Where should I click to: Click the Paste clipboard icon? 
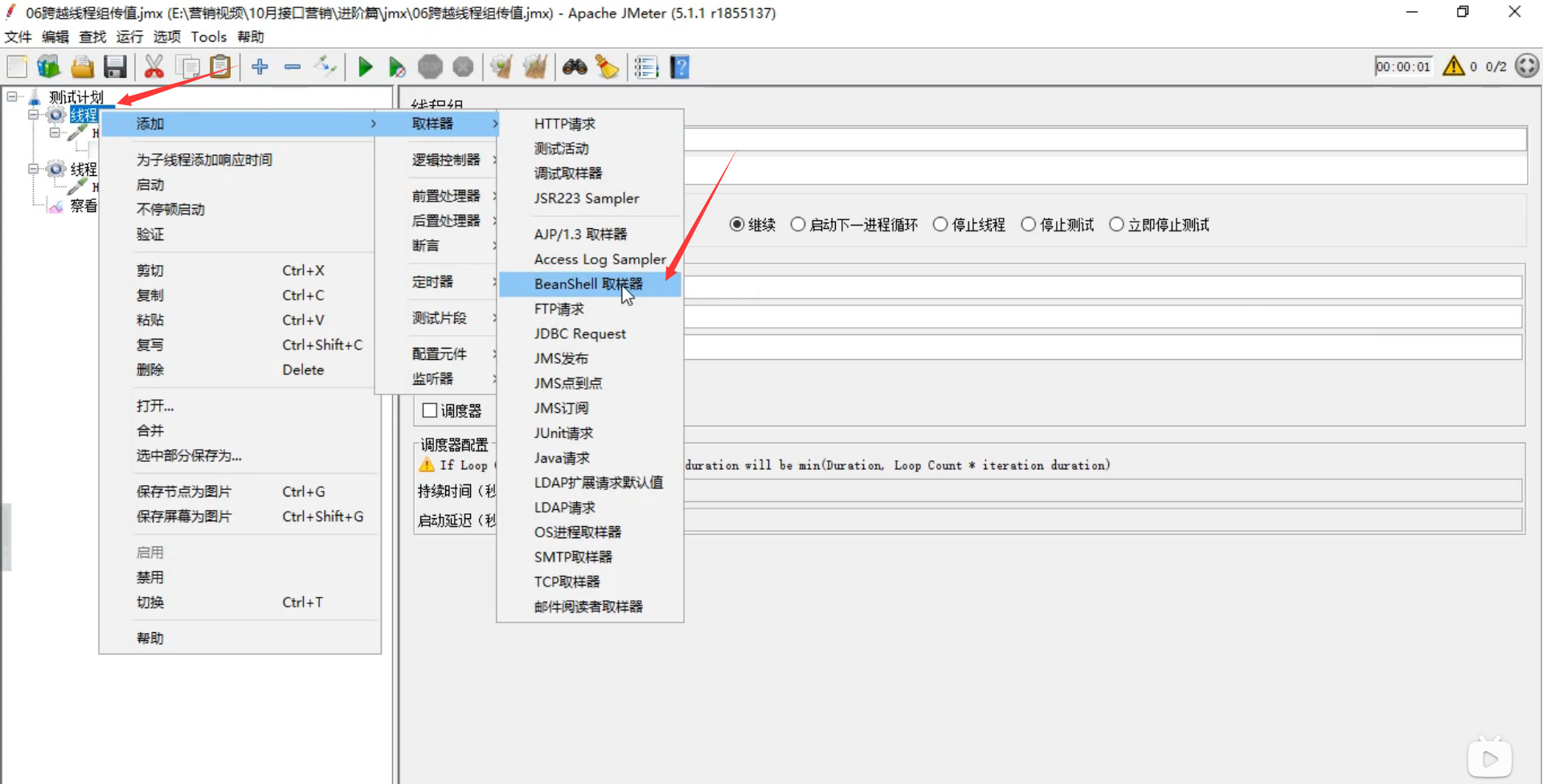[x=220, y=67]
